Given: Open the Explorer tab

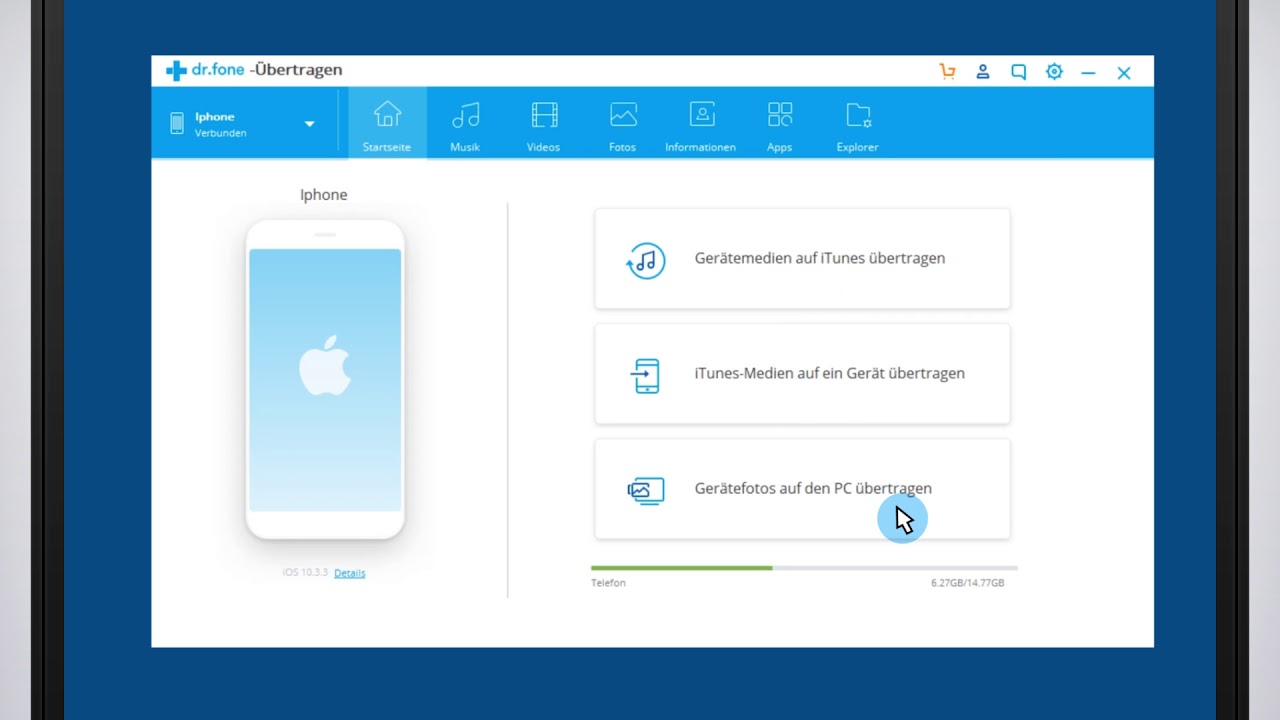Looking at the screenshot, I should 858,124.
